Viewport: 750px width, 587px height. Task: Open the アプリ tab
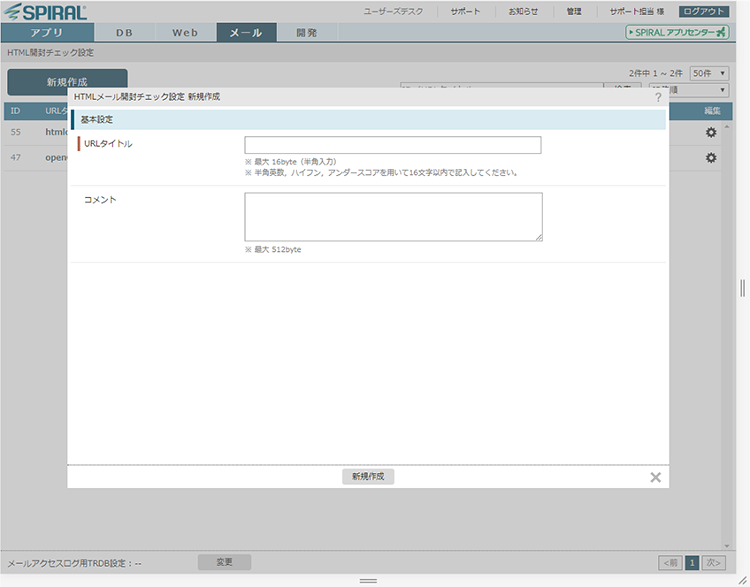click(x=46, y=32)
